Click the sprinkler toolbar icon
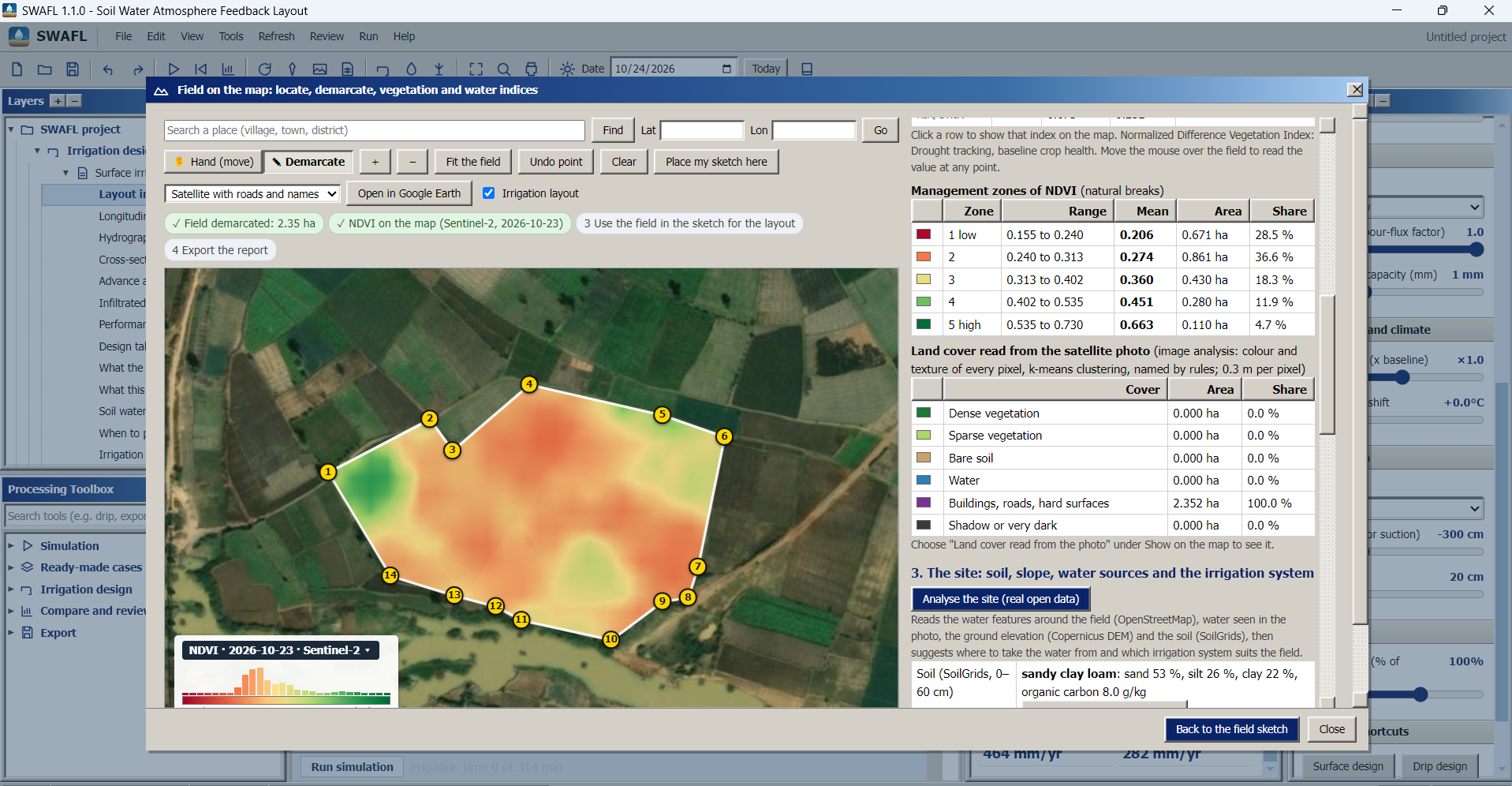 click(x=439, y=69)
